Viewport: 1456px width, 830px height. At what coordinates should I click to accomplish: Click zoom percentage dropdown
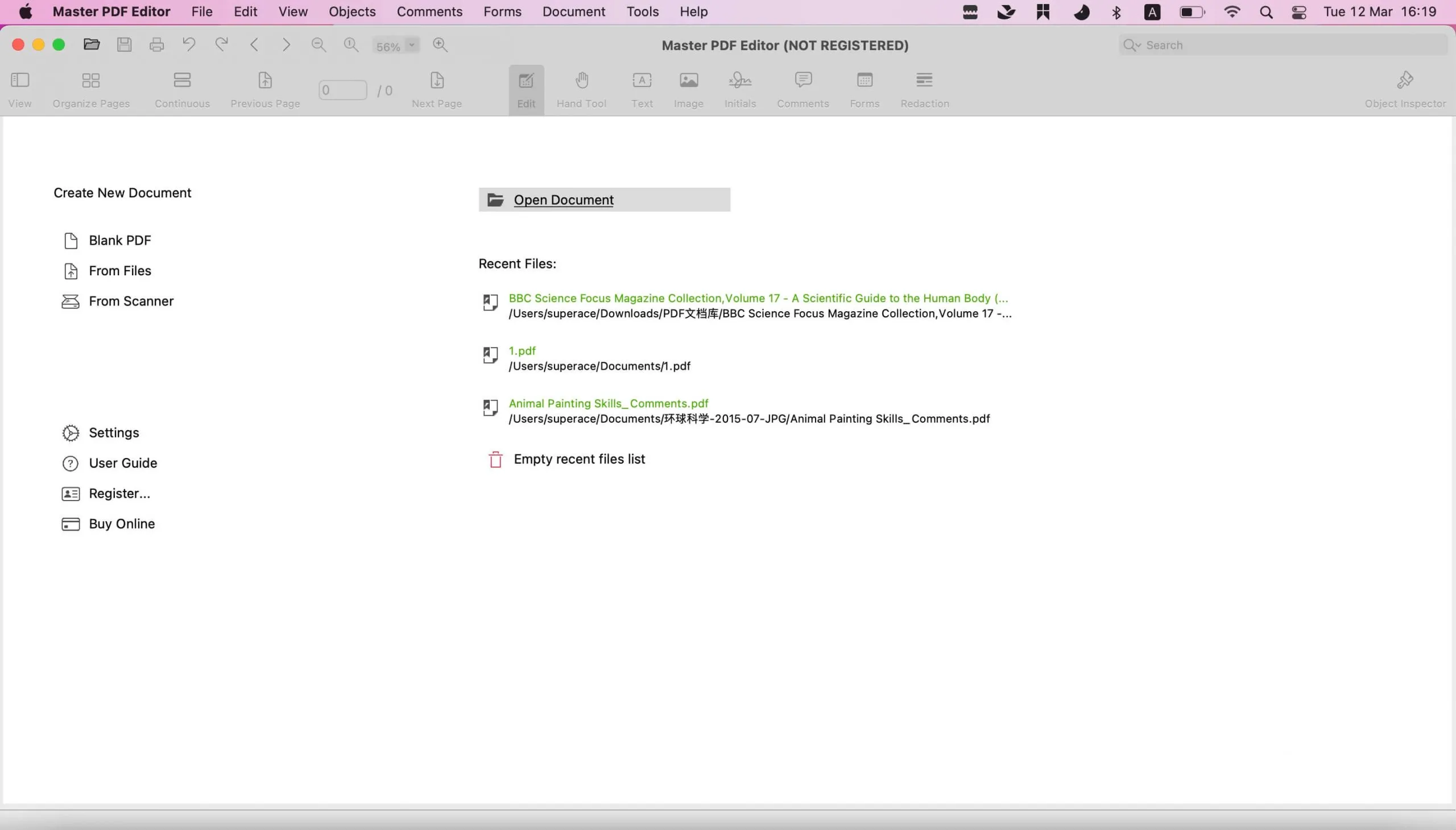tap(395, 45)
